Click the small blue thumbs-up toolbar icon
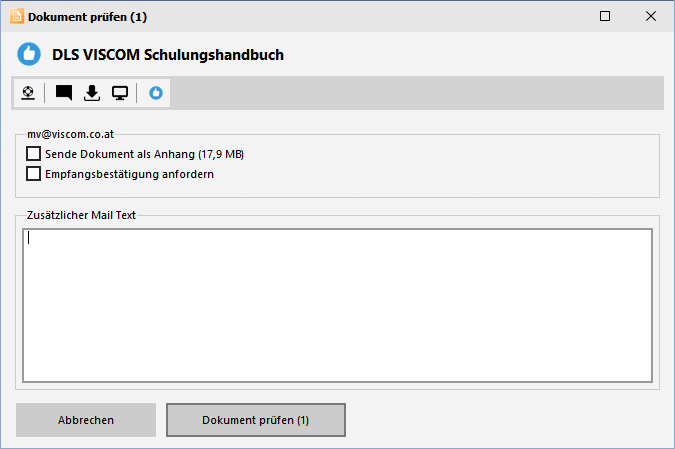The width and height of the screenshot is (675, 449). coord(156,93)
